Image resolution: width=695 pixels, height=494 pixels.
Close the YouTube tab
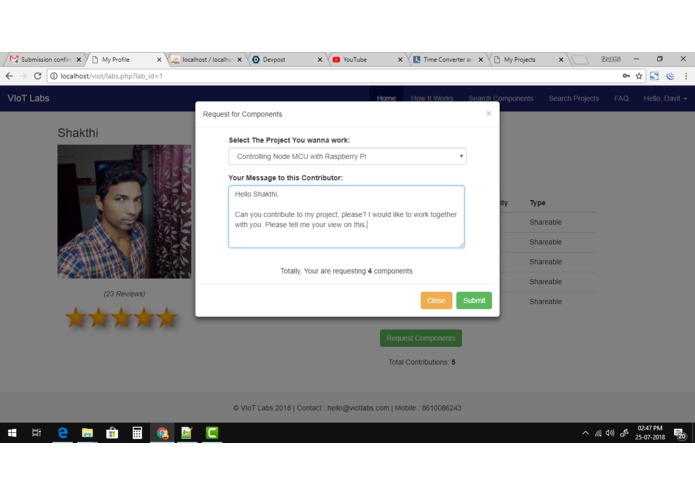pos(400,59)
